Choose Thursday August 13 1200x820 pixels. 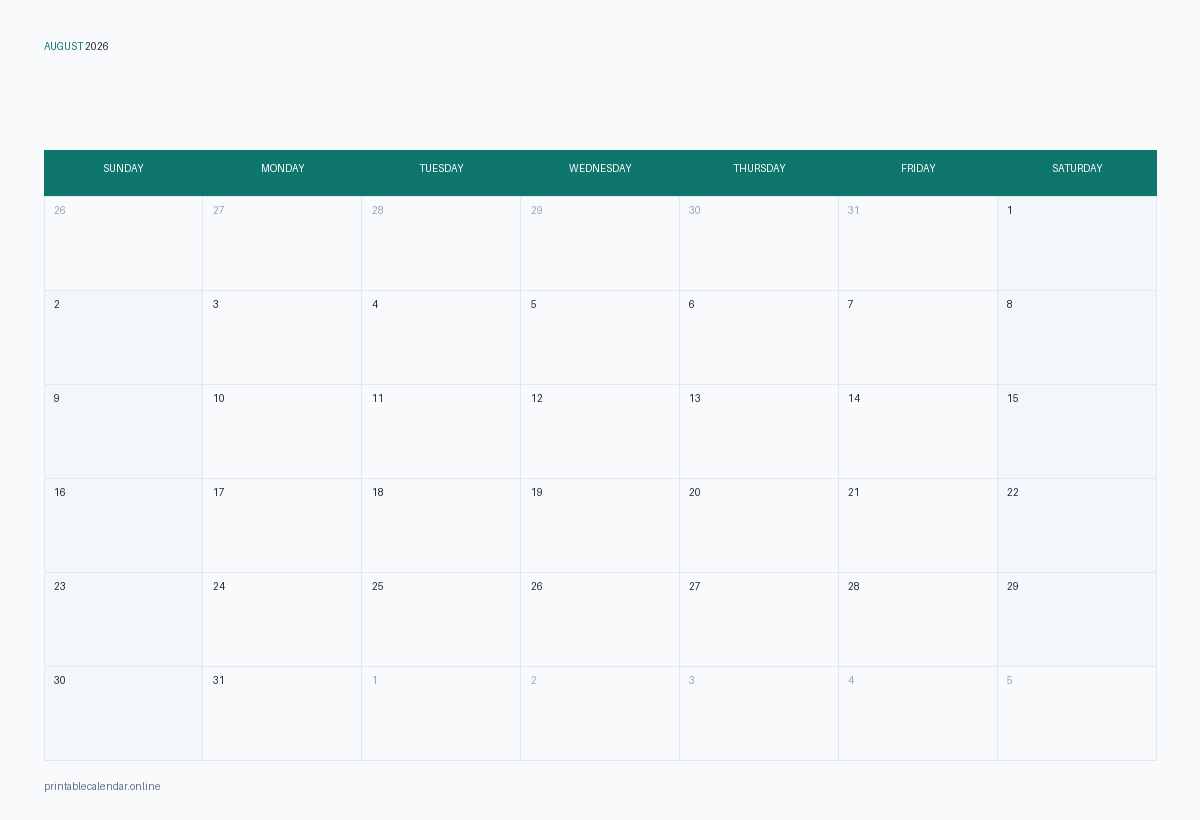[x=759, y=431]
